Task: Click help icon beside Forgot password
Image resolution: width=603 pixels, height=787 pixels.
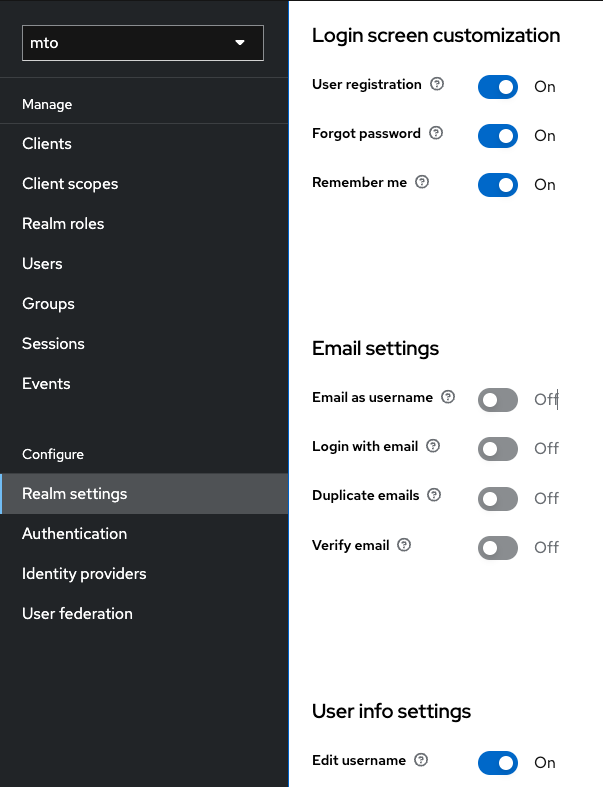Action: pyautogui.click(x=436, y=133)
